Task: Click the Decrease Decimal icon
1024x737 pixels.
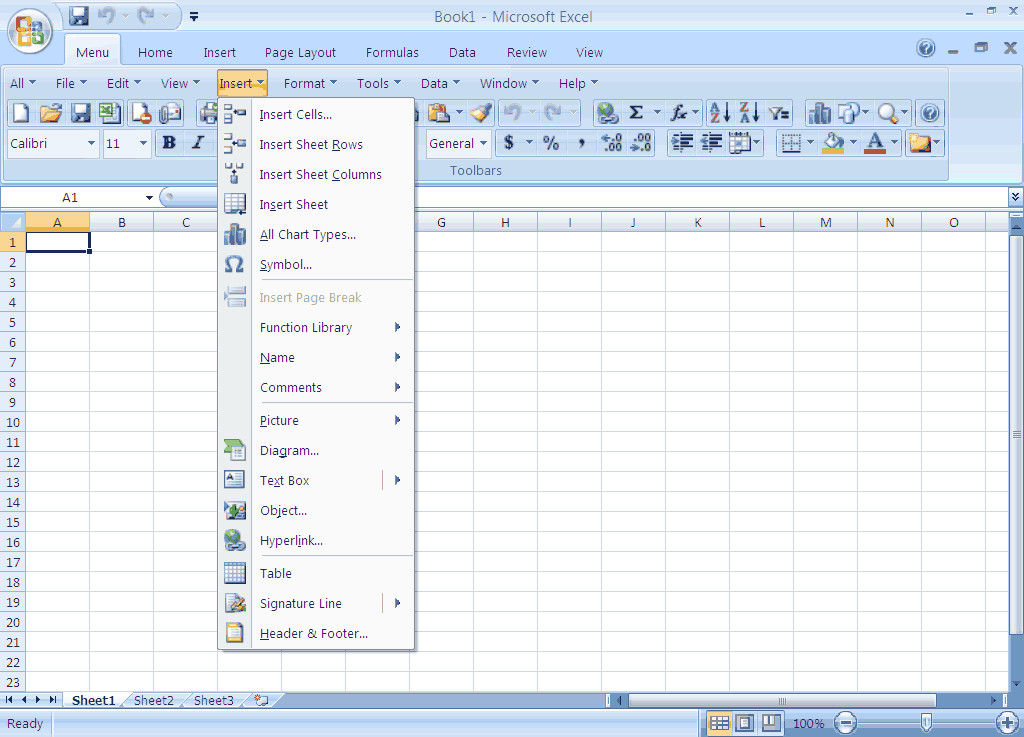Action: pos(641,143)
